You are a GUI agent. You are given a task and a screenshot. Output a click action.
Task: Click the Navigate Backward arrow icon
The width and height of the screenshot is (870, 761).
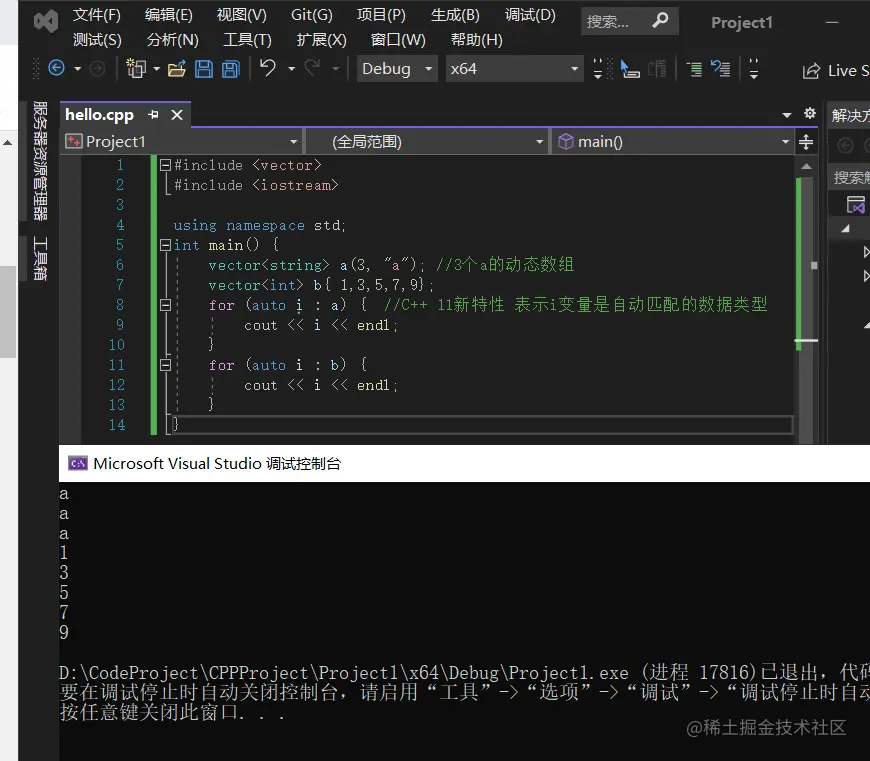pyautogui.click(x=57, y=68)
